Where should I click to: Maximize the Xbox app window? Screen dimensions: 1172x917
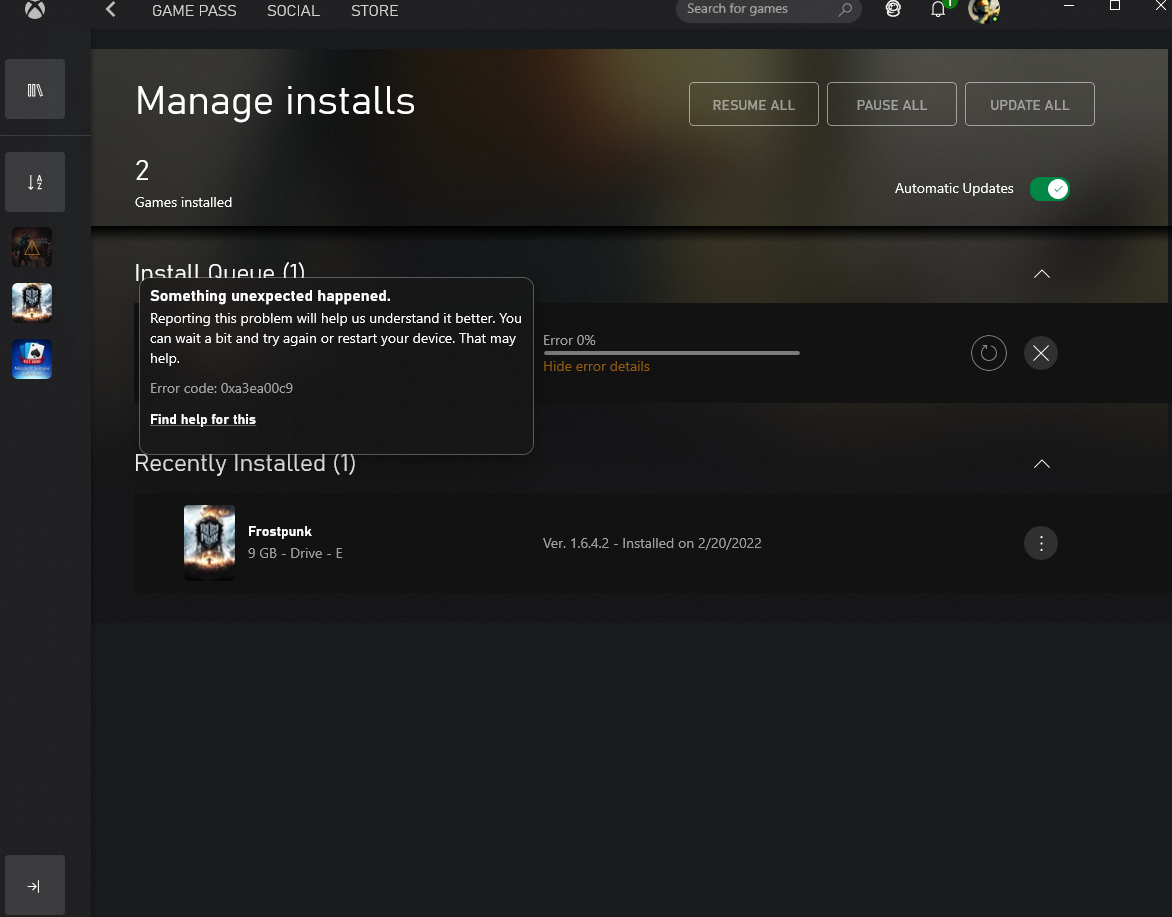click(x=1114, y=6)
